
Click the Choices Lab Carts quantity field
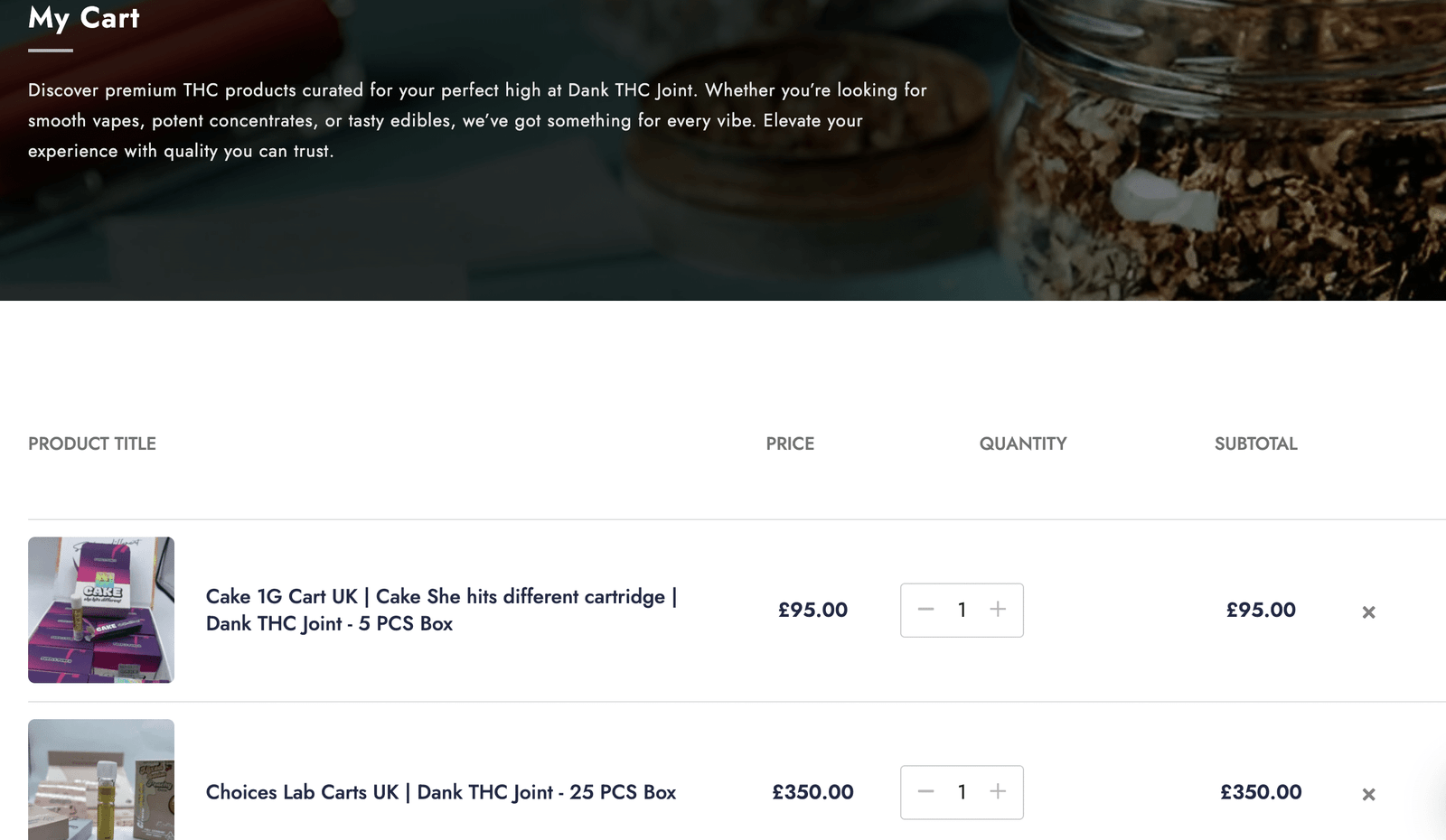[962, 793]
